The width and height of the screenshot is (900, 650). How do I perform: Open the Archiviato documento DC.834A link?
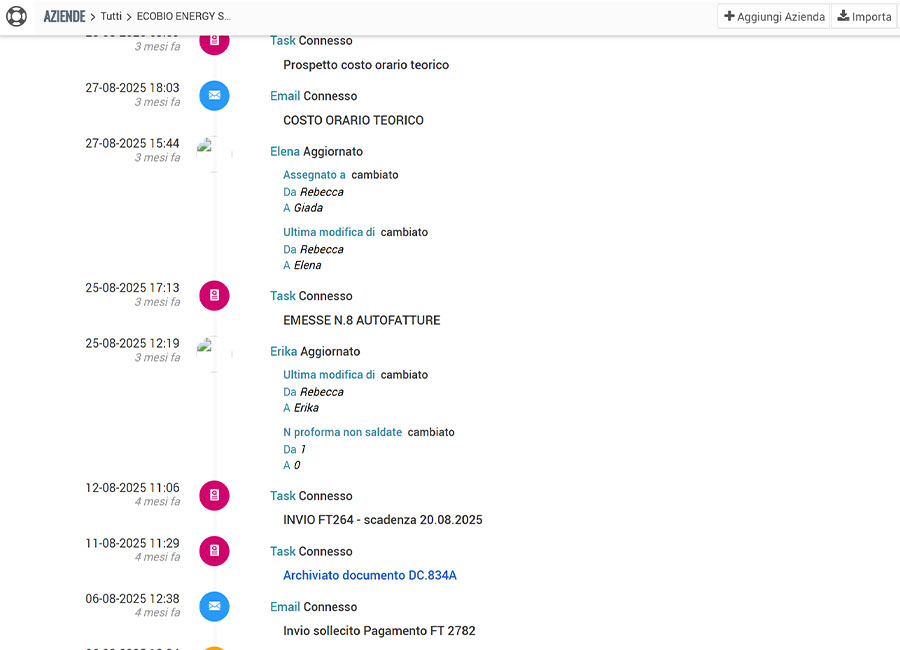370,575
